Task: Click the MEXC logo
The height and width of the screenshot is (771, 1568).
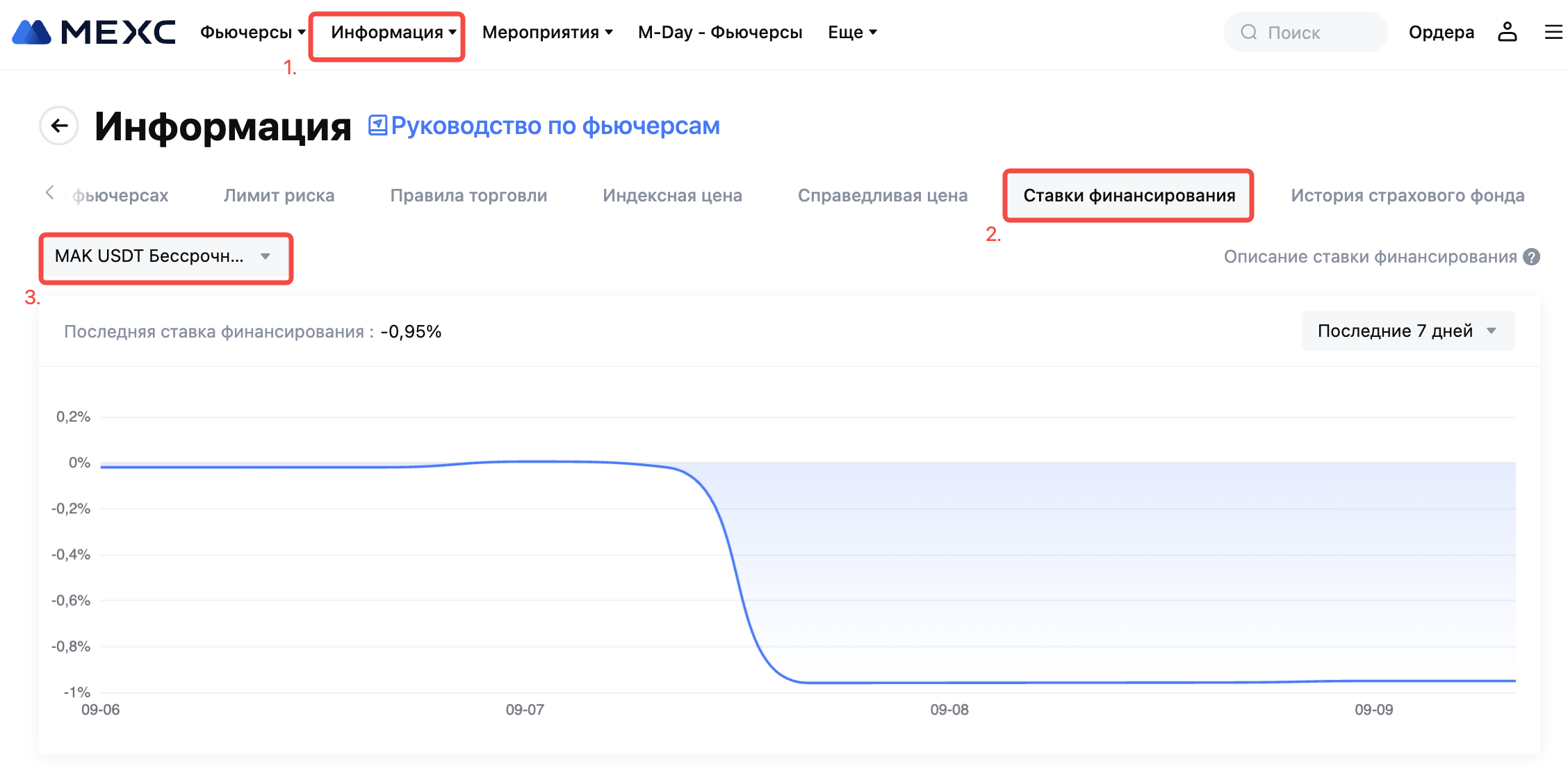Action: [x=94, y=32]
